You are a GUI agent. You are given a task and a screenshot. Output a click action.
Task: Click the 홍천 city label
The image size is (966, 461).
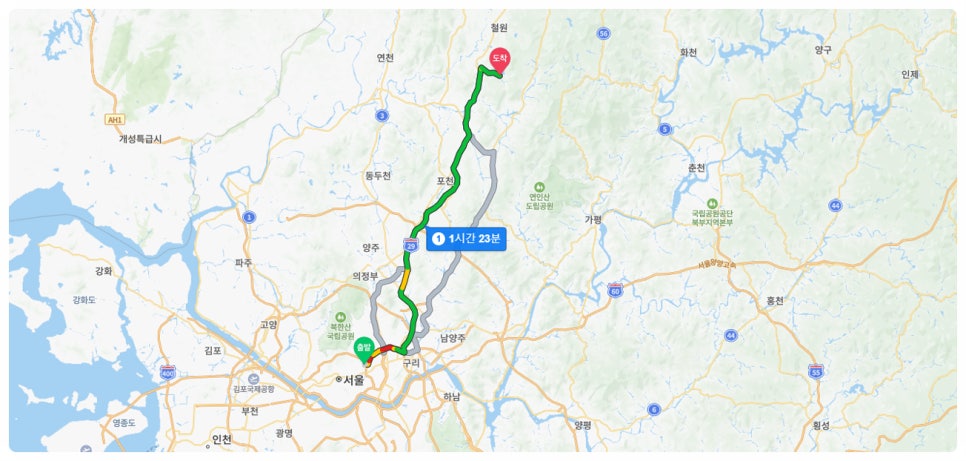[775, 301]
